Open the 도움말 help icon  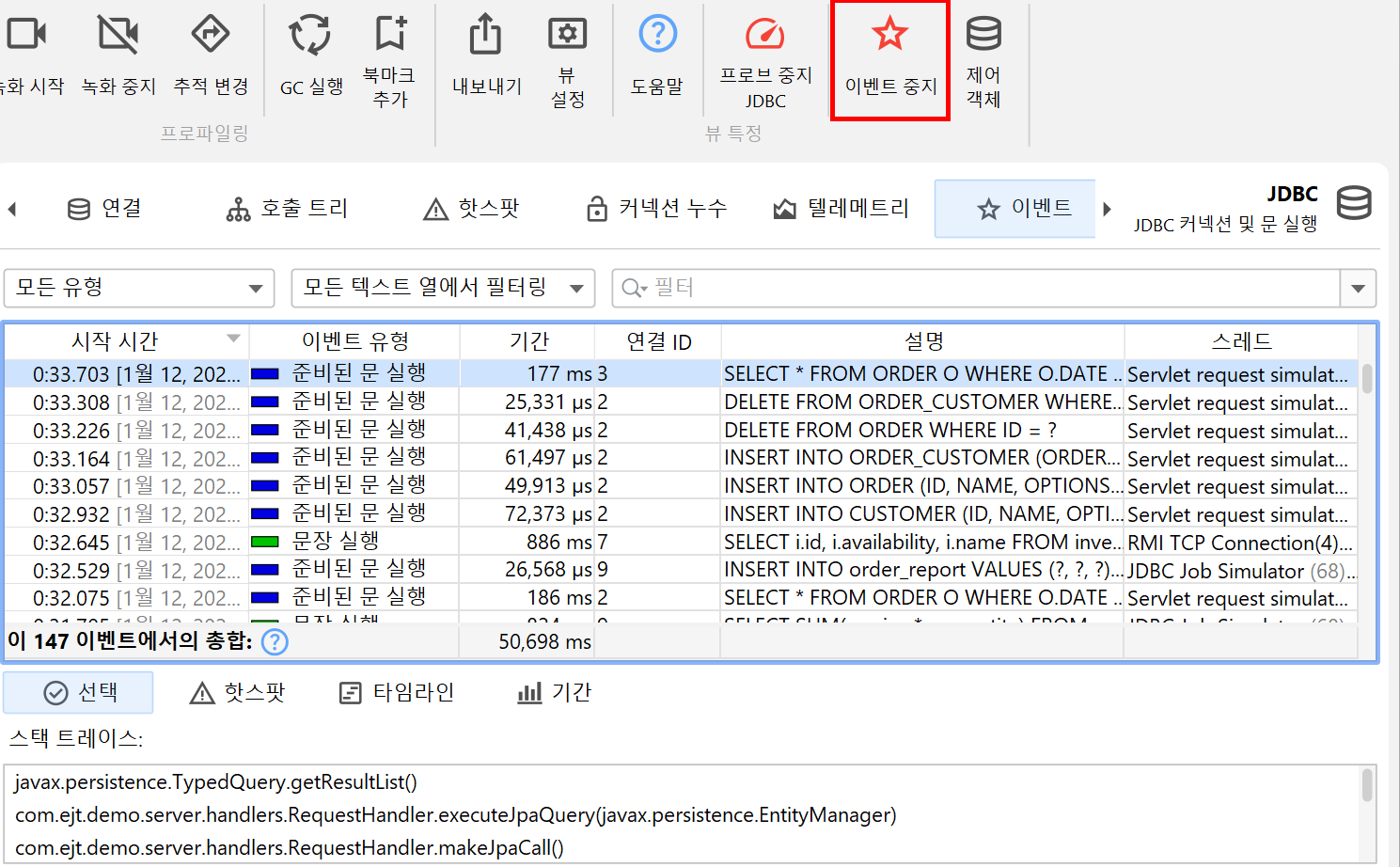pyautogui.click(x=657, y=35)
